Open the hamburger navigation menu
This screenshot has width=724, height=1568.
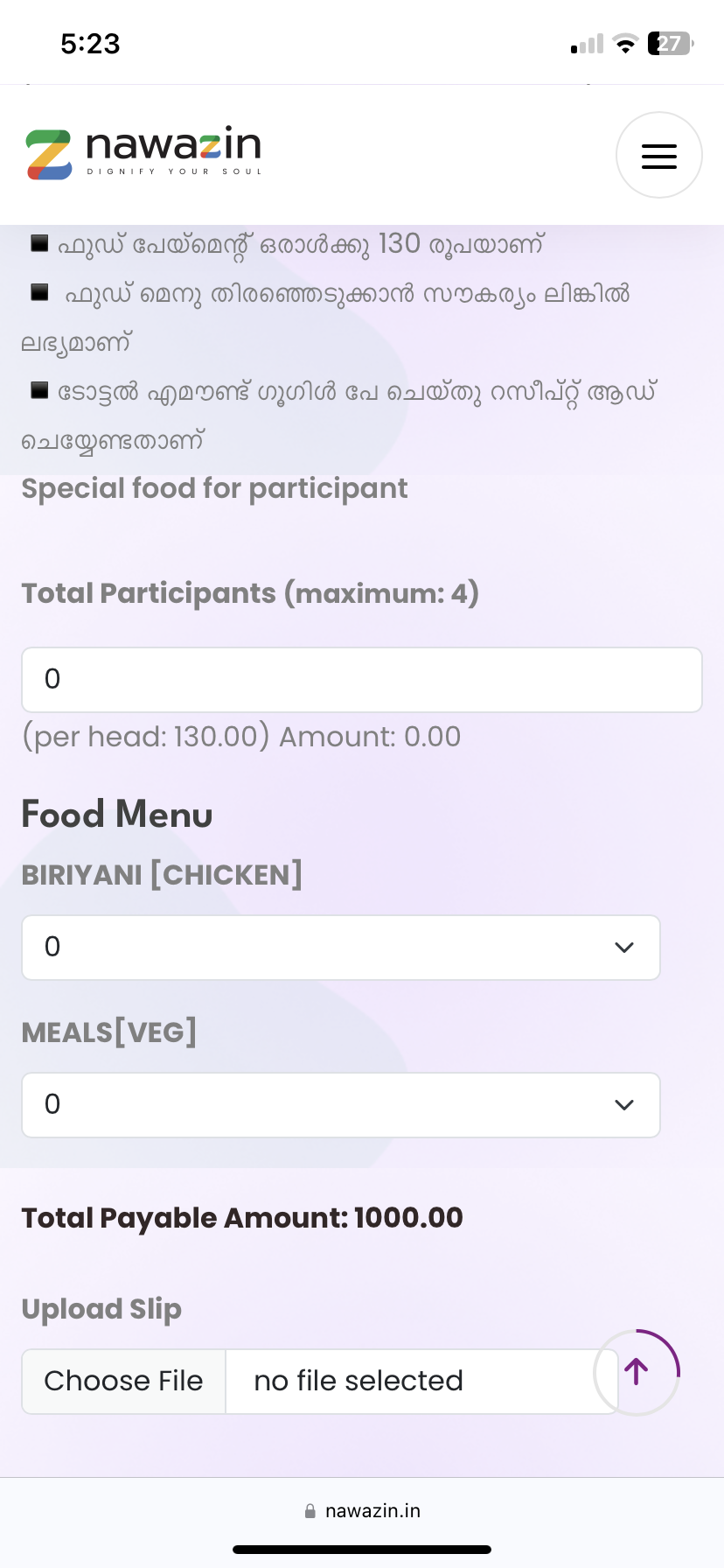pos(658,155)
